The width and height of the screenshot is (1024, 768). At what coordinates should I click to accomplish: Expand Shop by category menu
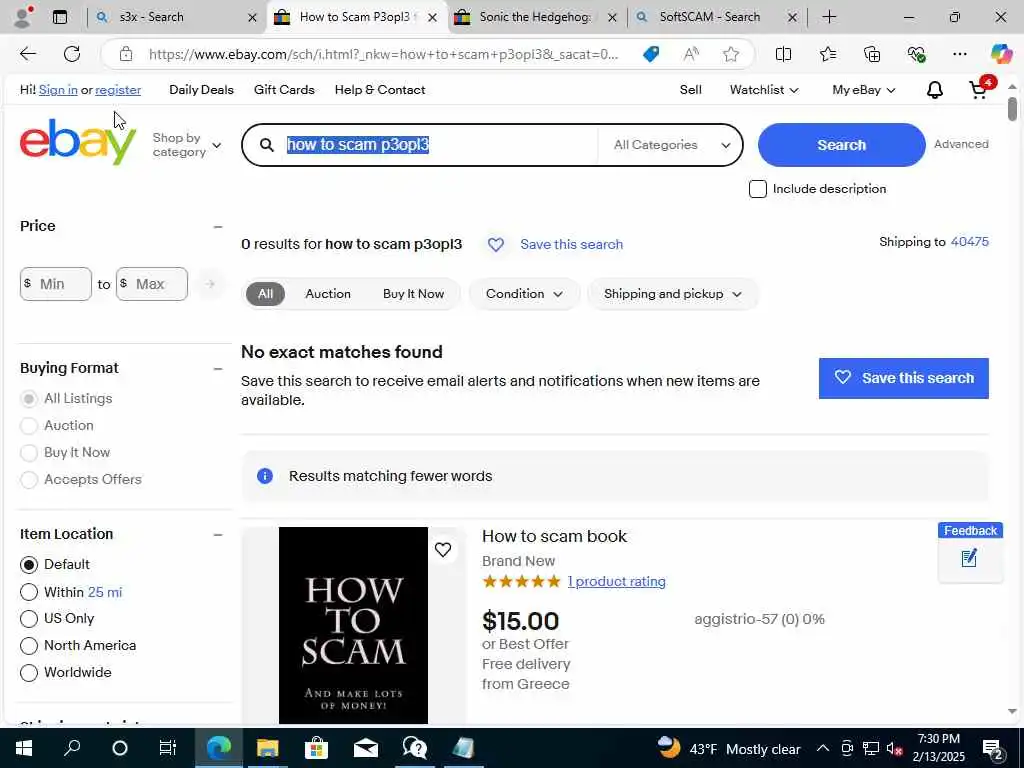[187, 145]
